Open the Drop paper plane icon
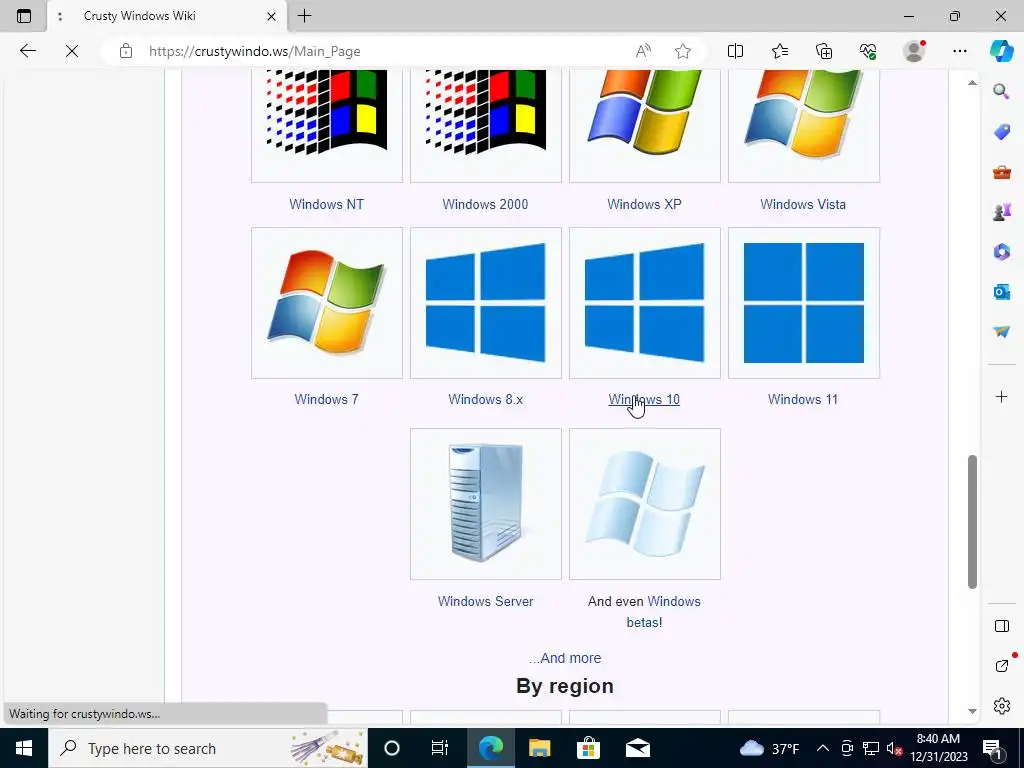The image size is (1024, 768). pos(1001,332)
